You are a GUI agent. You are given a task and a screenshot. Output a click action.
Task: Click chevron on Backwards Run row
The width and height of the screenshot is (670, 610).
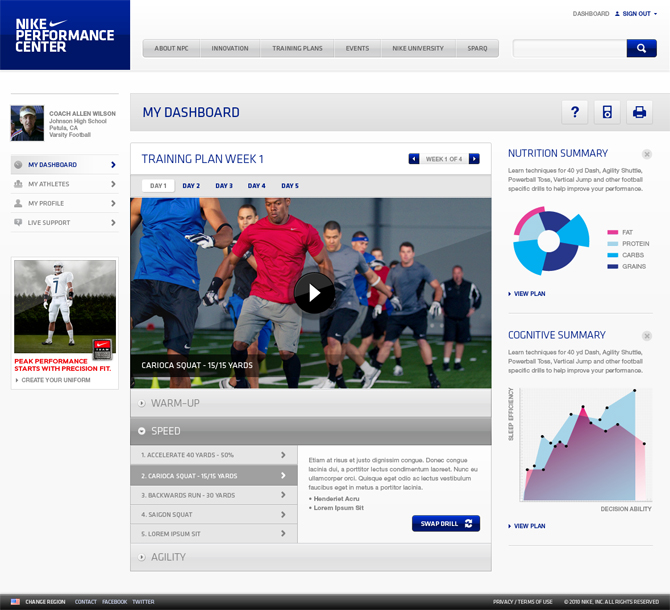click(283, 495)
